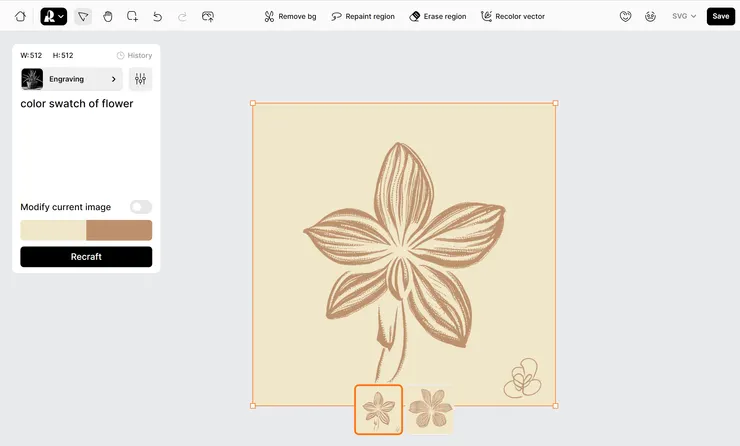740x446 pixels.
Task: Expand the Engraving style selector
Action: 72,79
